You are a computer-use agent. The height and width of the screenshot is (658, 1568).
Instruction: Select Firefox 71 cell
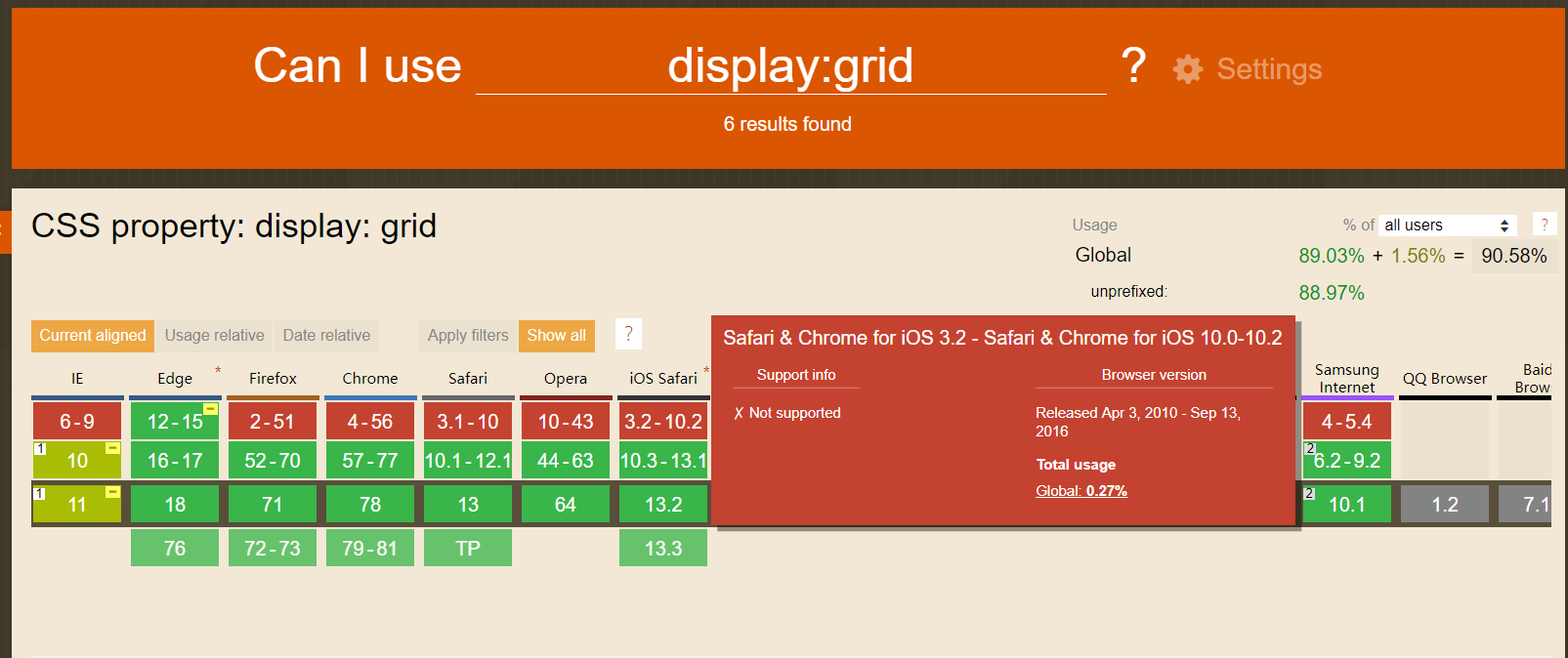pyautogui.click(x=273, y=505)
